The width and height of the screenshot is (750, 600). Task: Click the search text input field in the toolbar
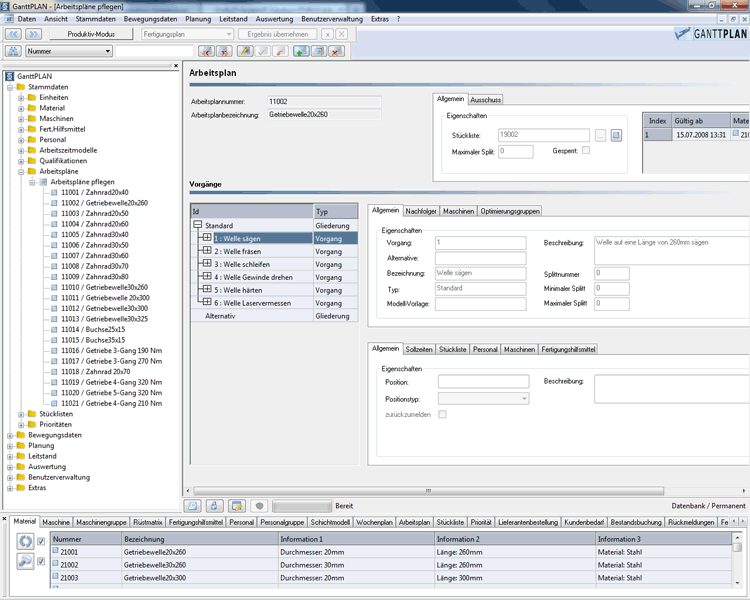(x=154, y=51)
